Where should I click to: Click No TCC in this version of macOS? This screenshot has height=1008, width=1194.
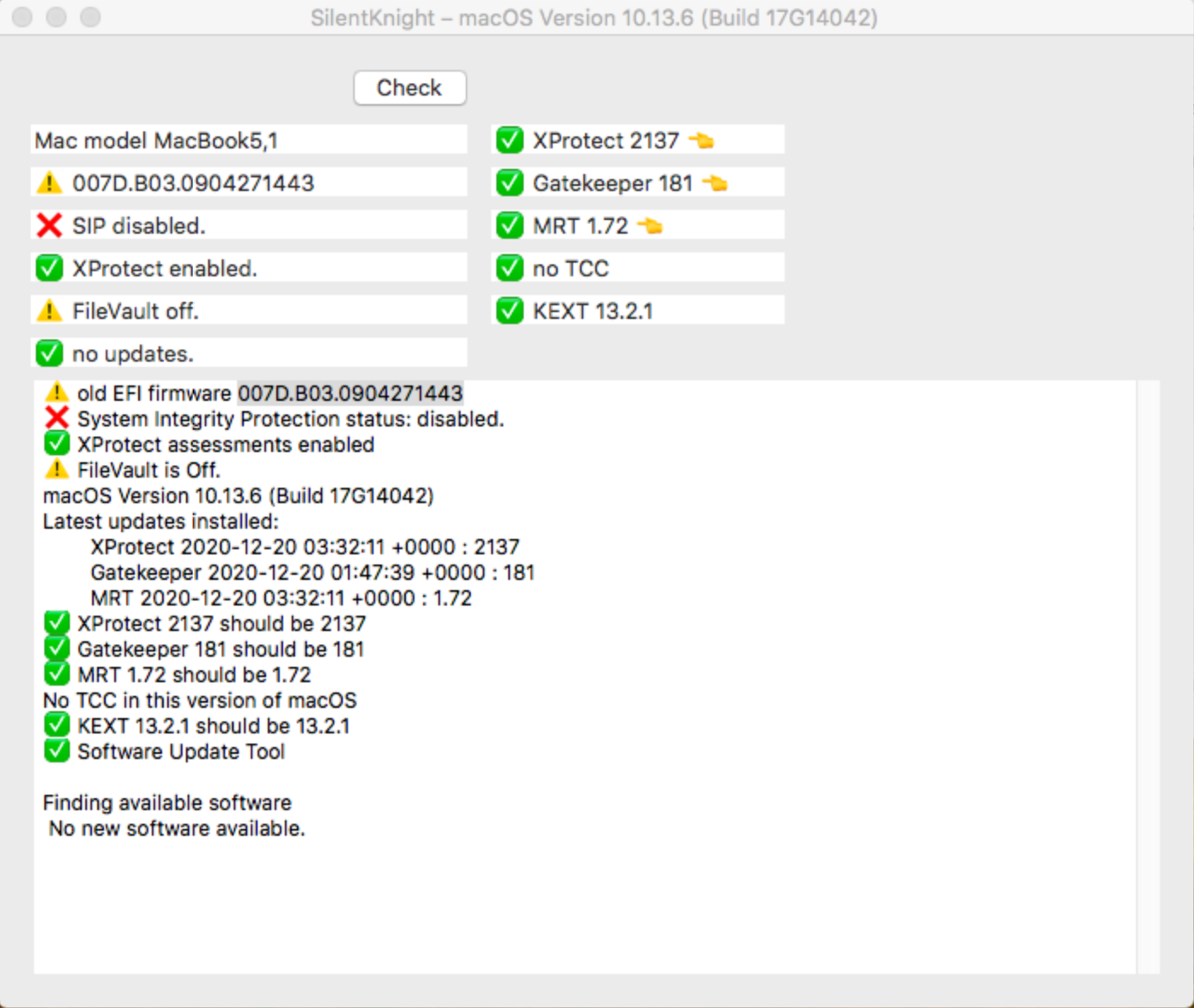click(x=200, y=700)
